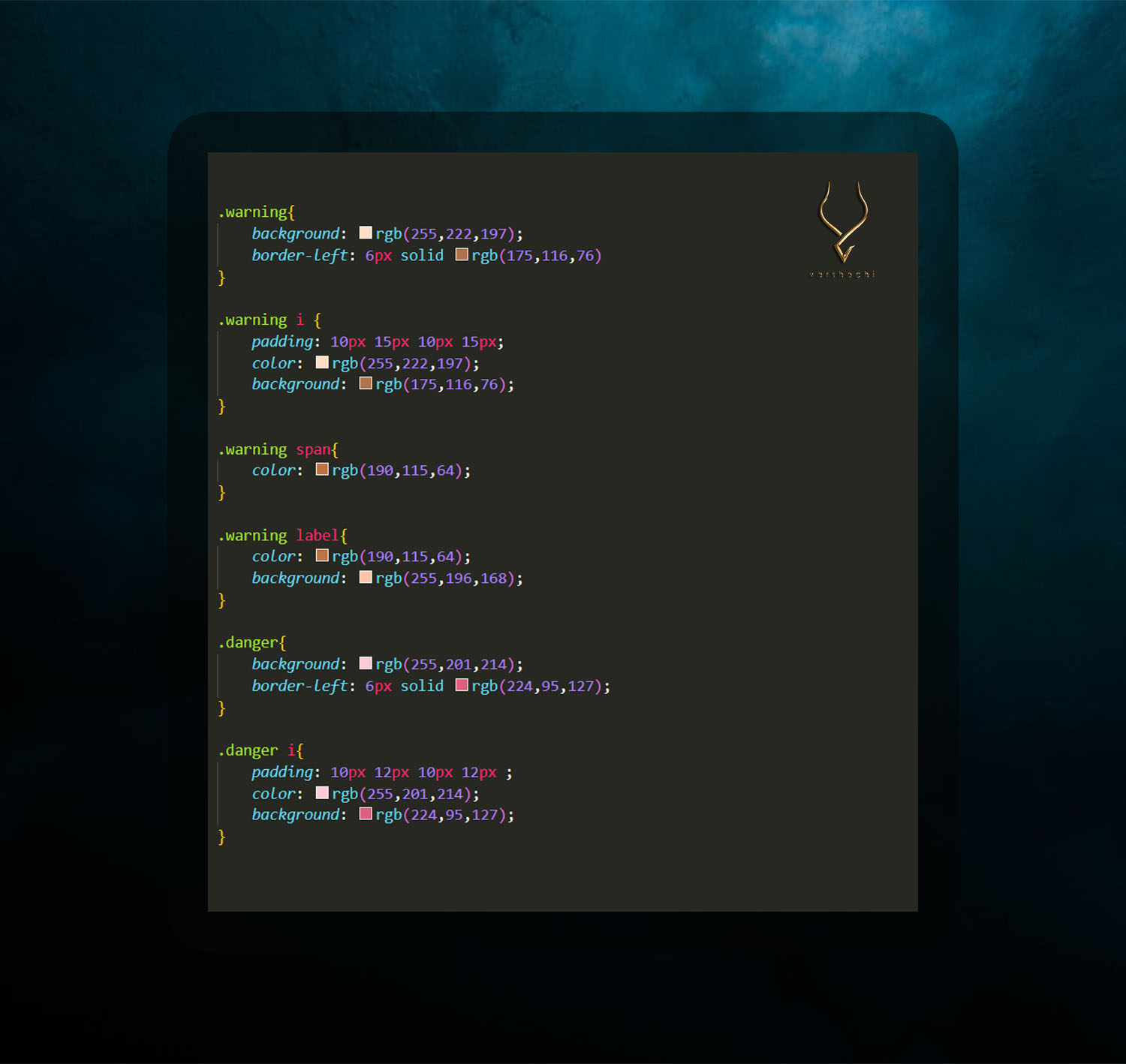This screenshot has height=1064, width=1126.
Task: Click the ".warning label" selector text
Action: 282,536
